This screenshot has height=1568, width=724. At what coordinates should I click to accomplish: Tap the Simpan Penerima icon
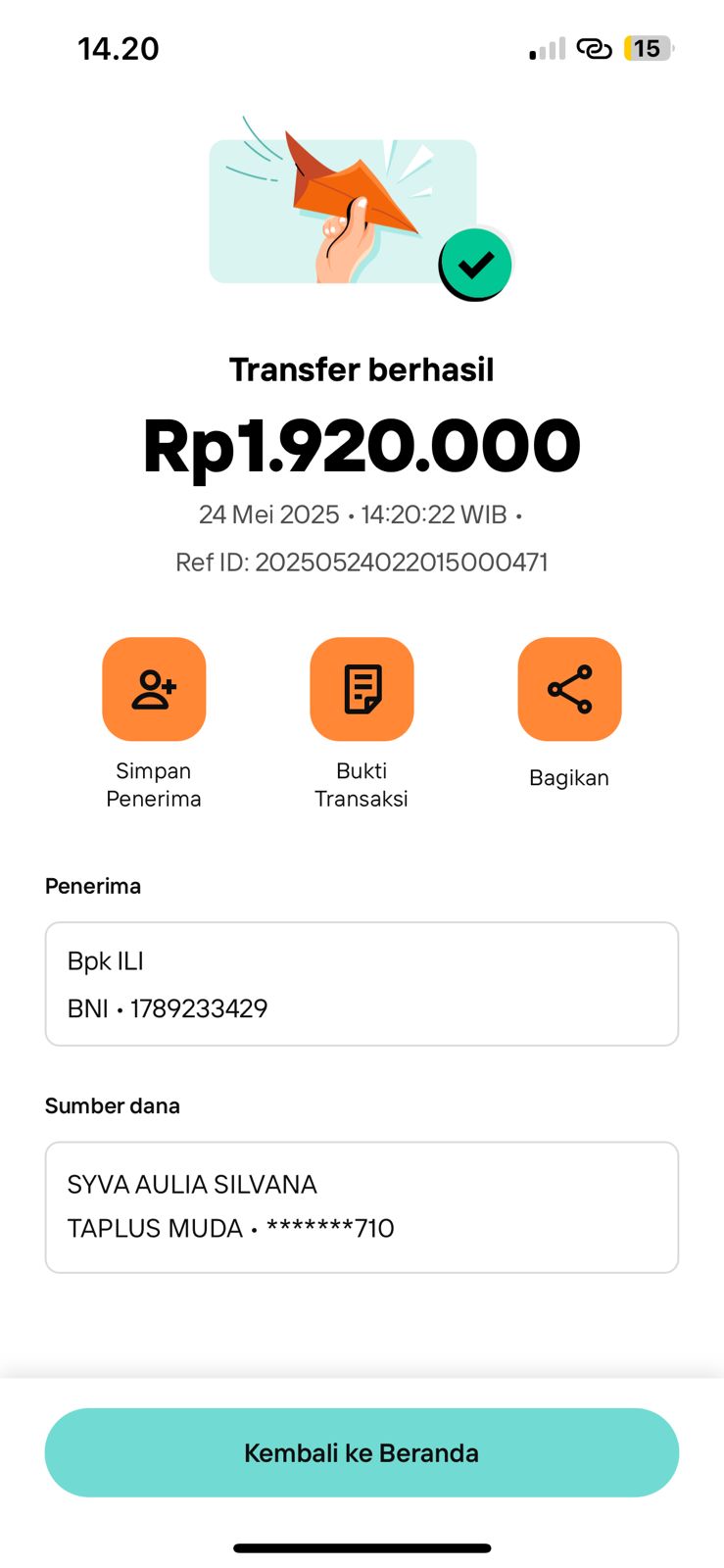154,689
